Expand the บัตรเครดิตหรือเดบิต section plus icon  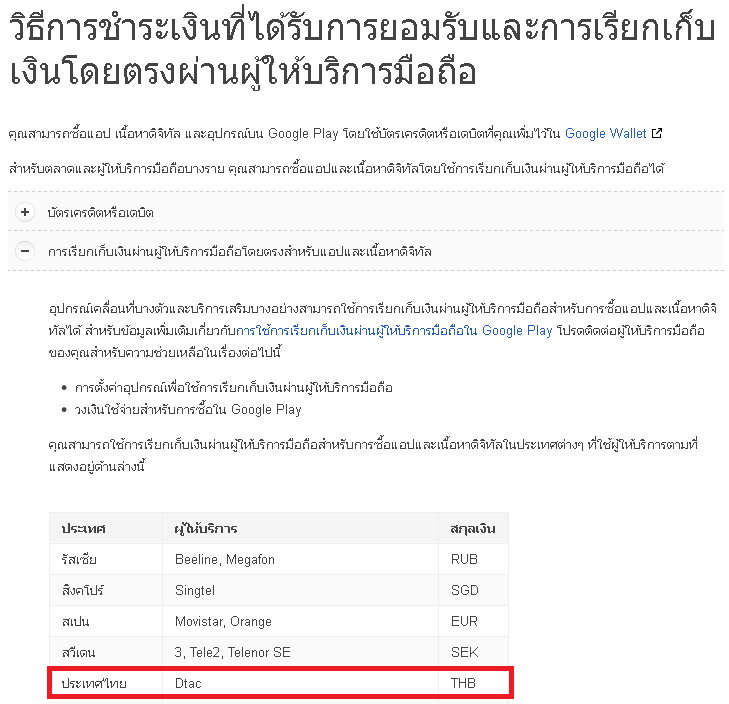coord(25,213)
